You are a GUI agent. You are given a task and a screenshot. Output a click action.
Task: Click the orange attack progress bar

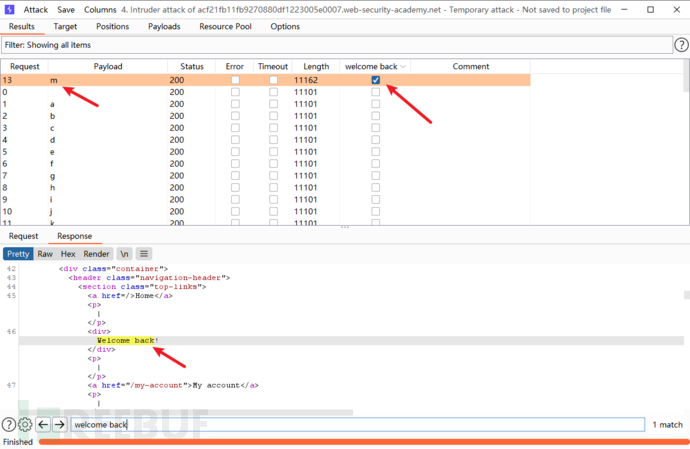pyautogui.click(x=363, y=442)
